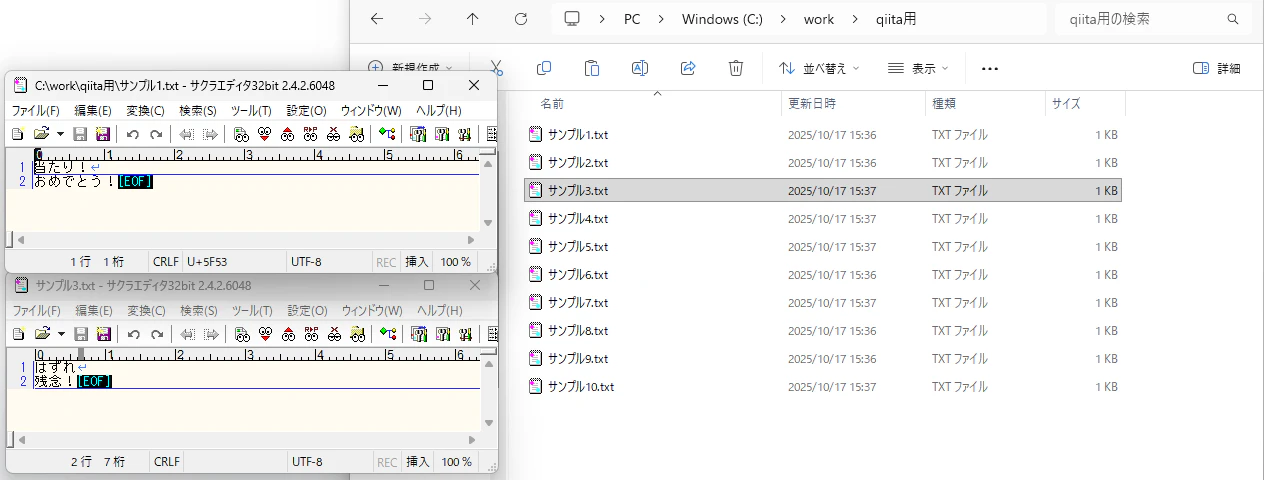Open file icon in サンプル3.txt editor window
This screenshot has height=480, width=1264.
click(41, 333)
